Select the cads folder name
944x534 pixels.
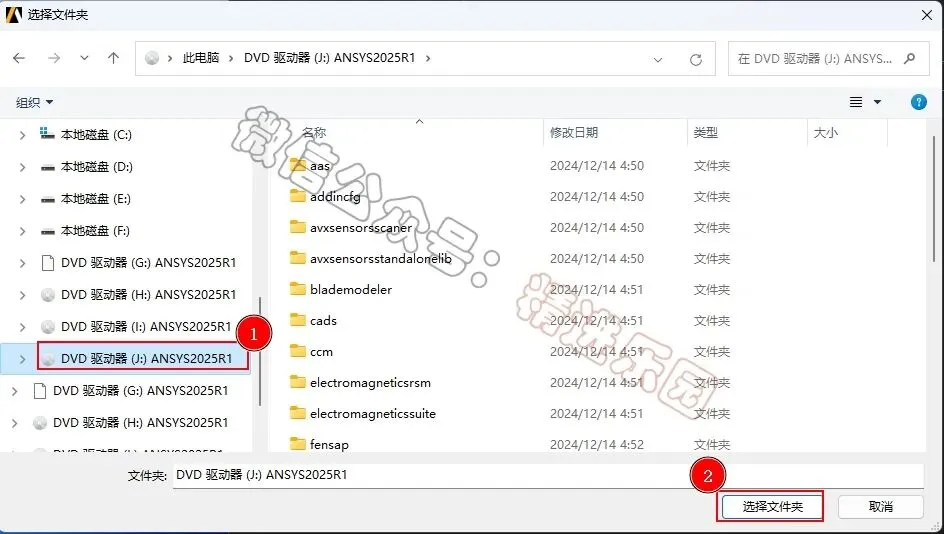[323, 320]
